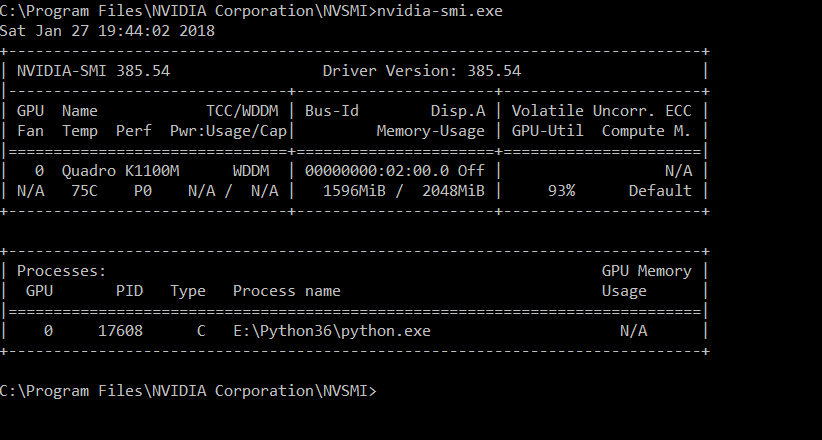Click the 'WDDM' driver mode value

point(251,170)
